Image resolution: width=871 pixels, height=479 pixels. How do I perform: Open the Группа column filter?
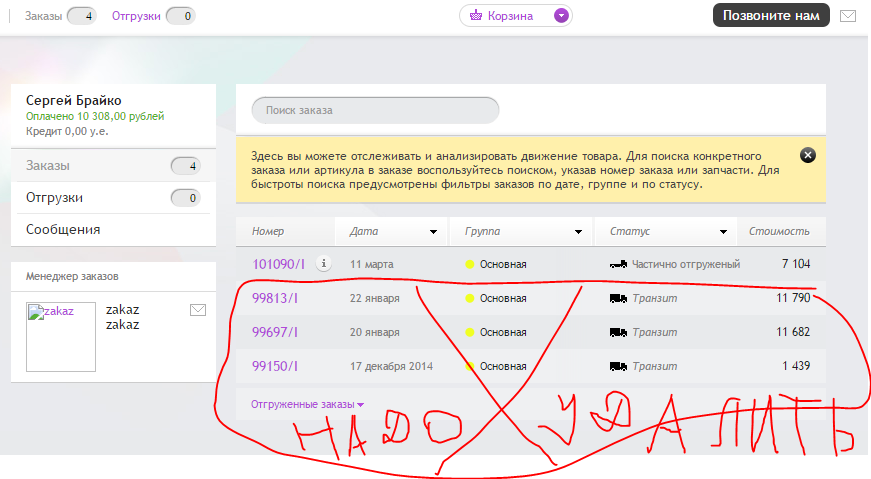pyautogui.click(x=578, y=232)
